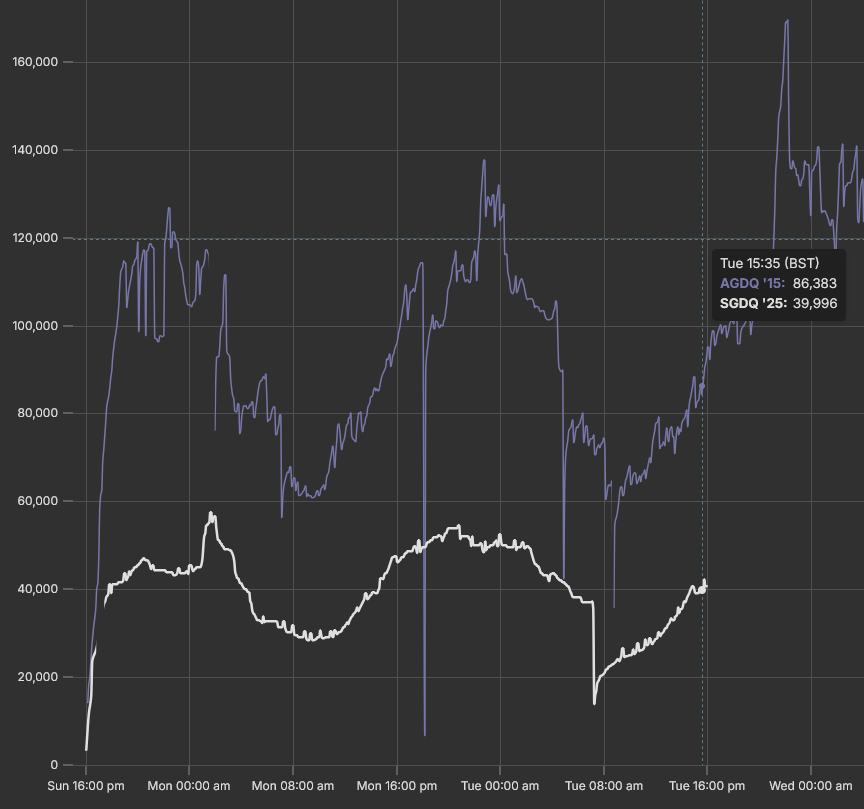Viewport: 864px width, 809px height.
Task: Click the 0 y-axis label
Action: (54, 764)
